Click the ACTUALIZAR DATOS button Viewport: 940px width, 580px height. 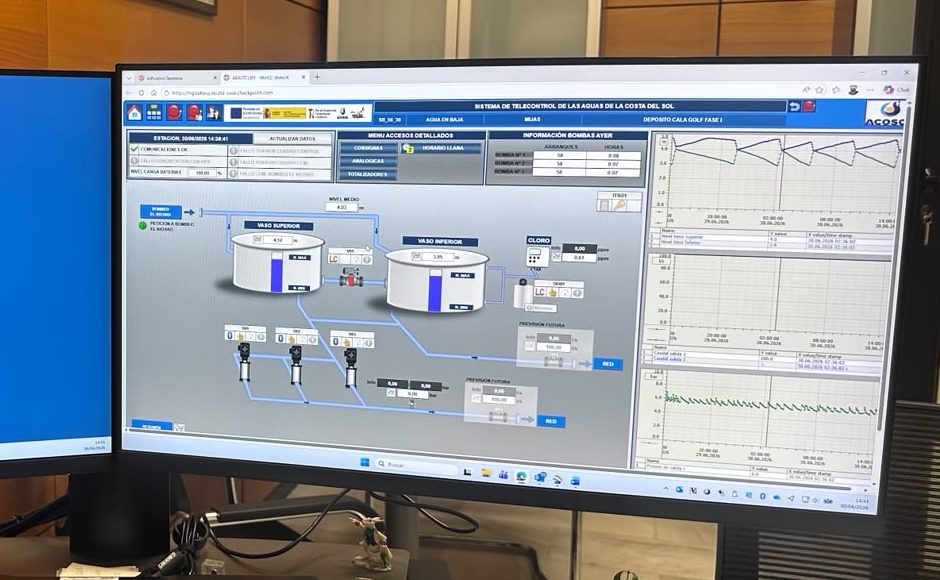point(293,139)
